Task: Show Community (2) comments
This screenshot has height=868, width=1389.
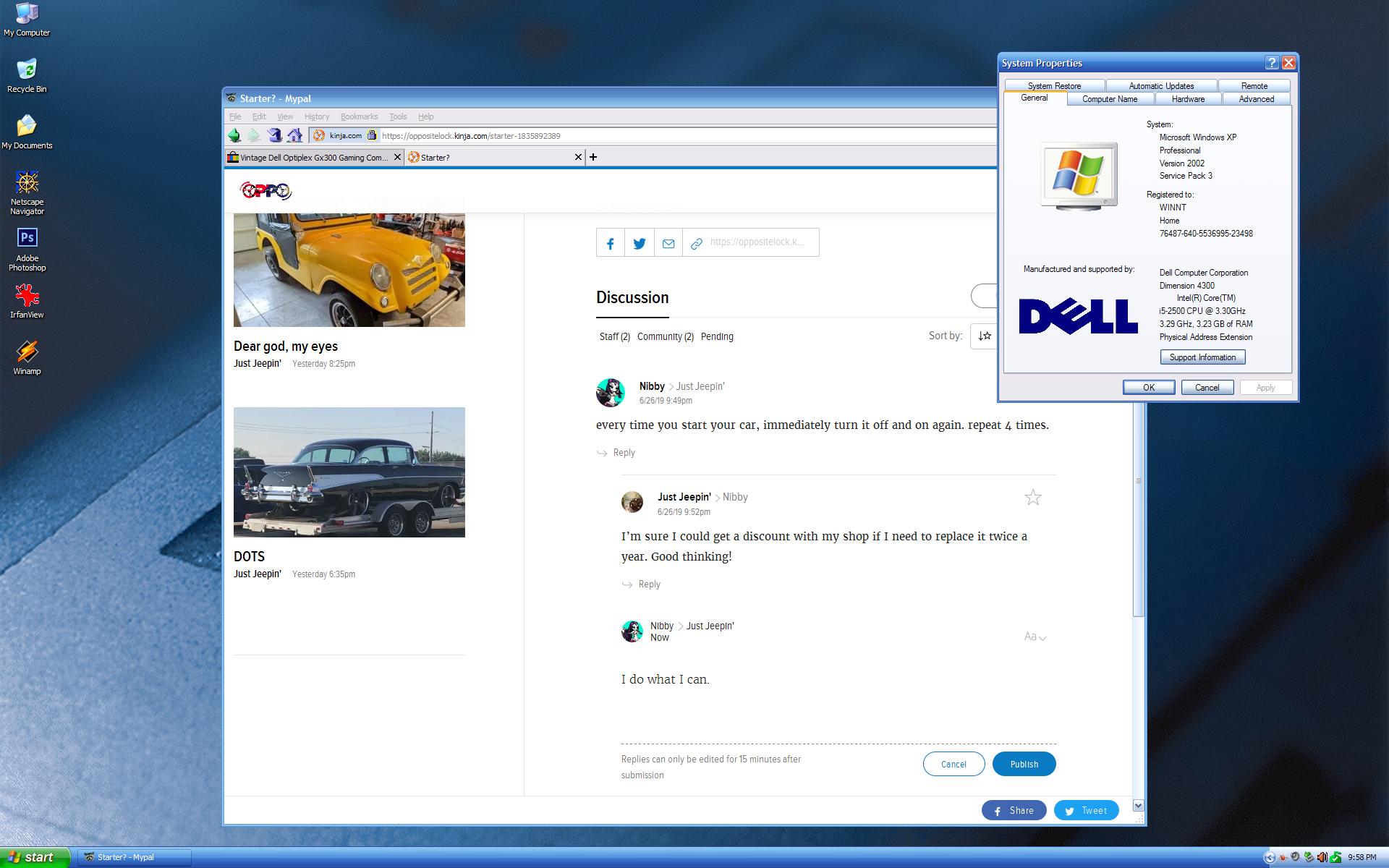Action: click(x=666, y=336)
